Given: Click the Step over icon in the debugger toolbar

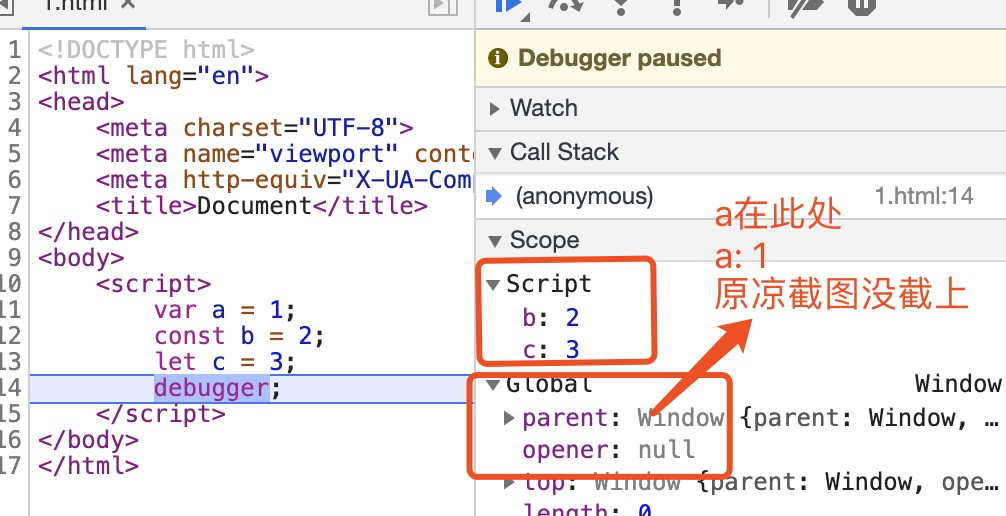Looking at the screenshot, I should [565, 6].
